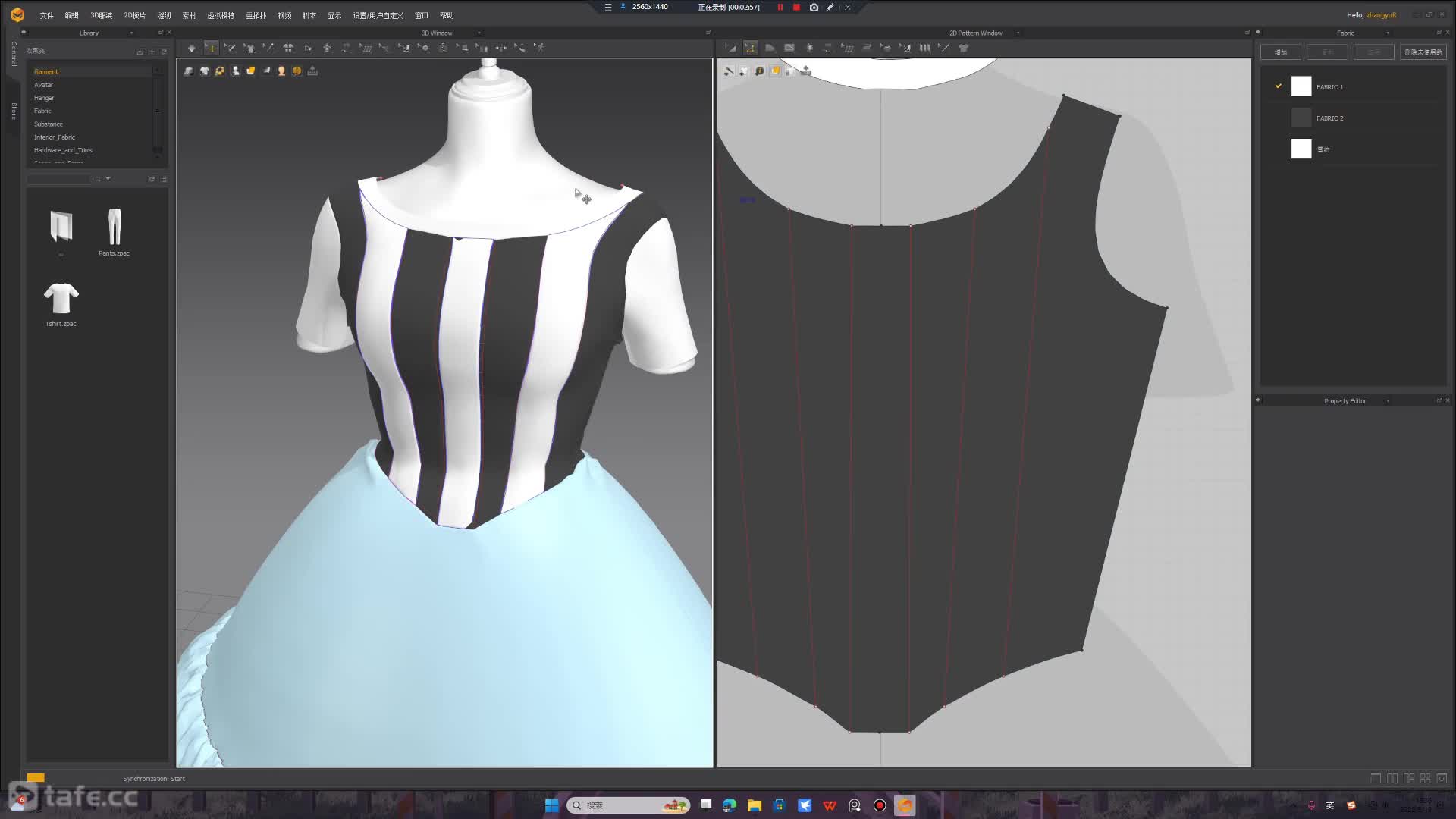1456x819 pixels.
Task: Choose the Internal Polygon tool in 2D toolbar
Action: coord(789,48)
